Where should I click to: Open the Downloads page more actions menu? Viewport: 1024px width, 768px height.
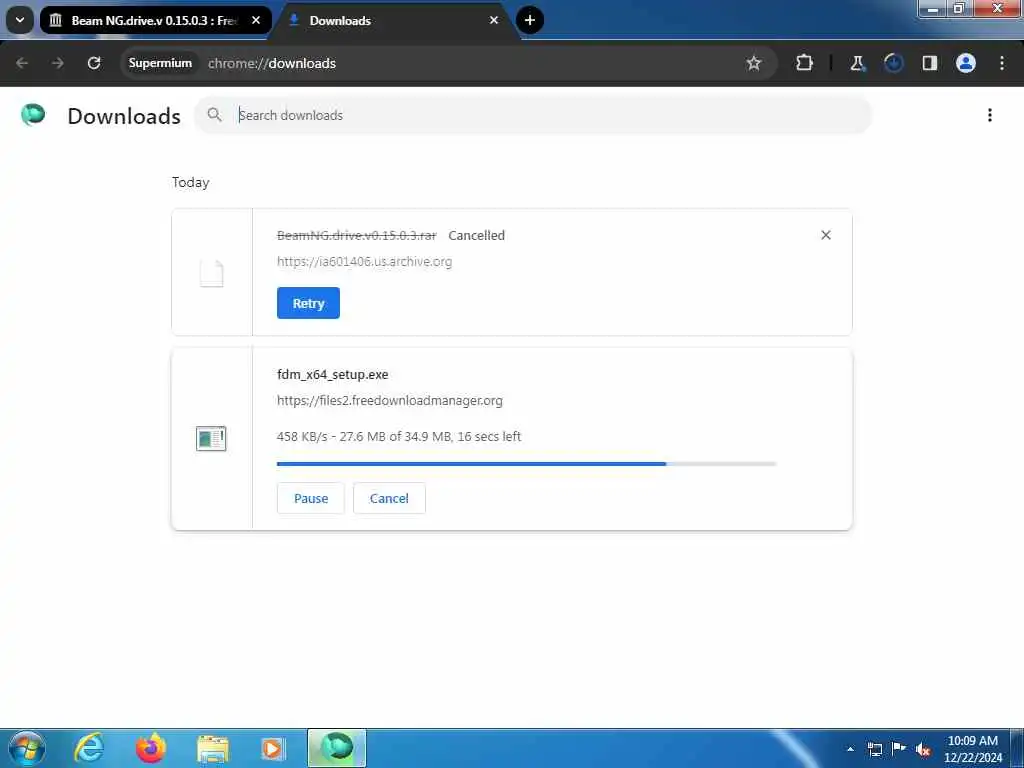click(x=989, y=116)
